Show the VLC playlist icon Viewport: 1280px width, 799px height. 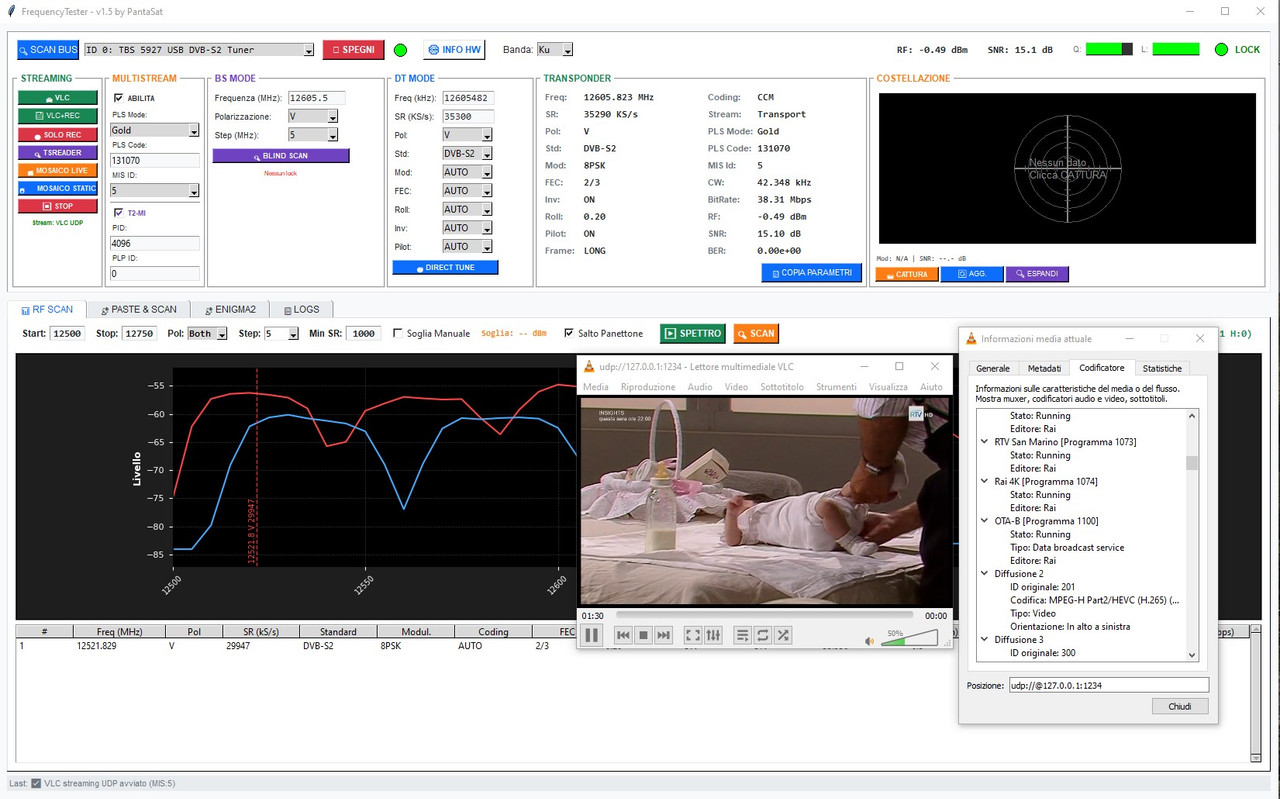pyautogui.click(x=742, y=635)
